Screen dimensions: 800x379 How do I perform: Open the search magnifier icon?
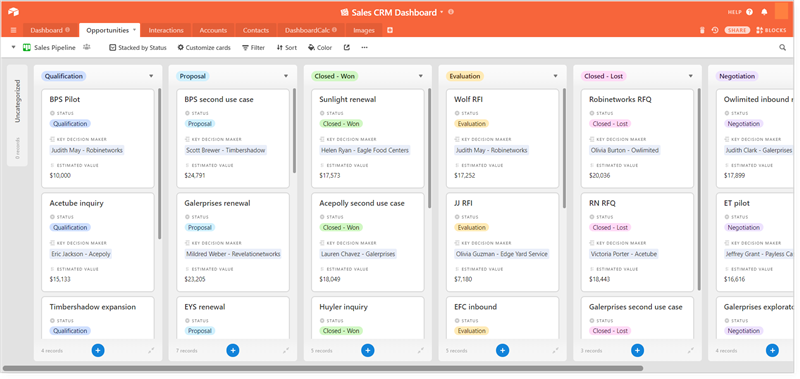(783, 47)
